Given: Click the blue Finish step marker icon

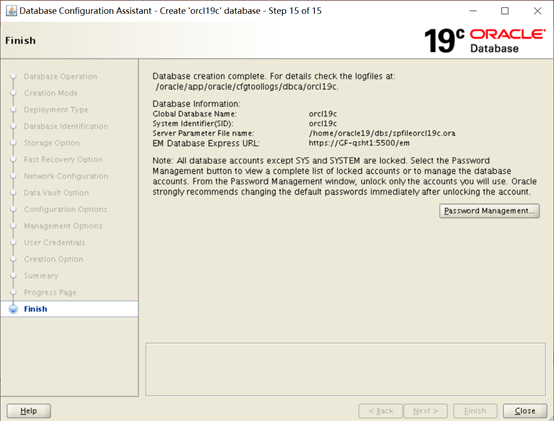Looking at the screenshot, I should click(x=13, y=309).
